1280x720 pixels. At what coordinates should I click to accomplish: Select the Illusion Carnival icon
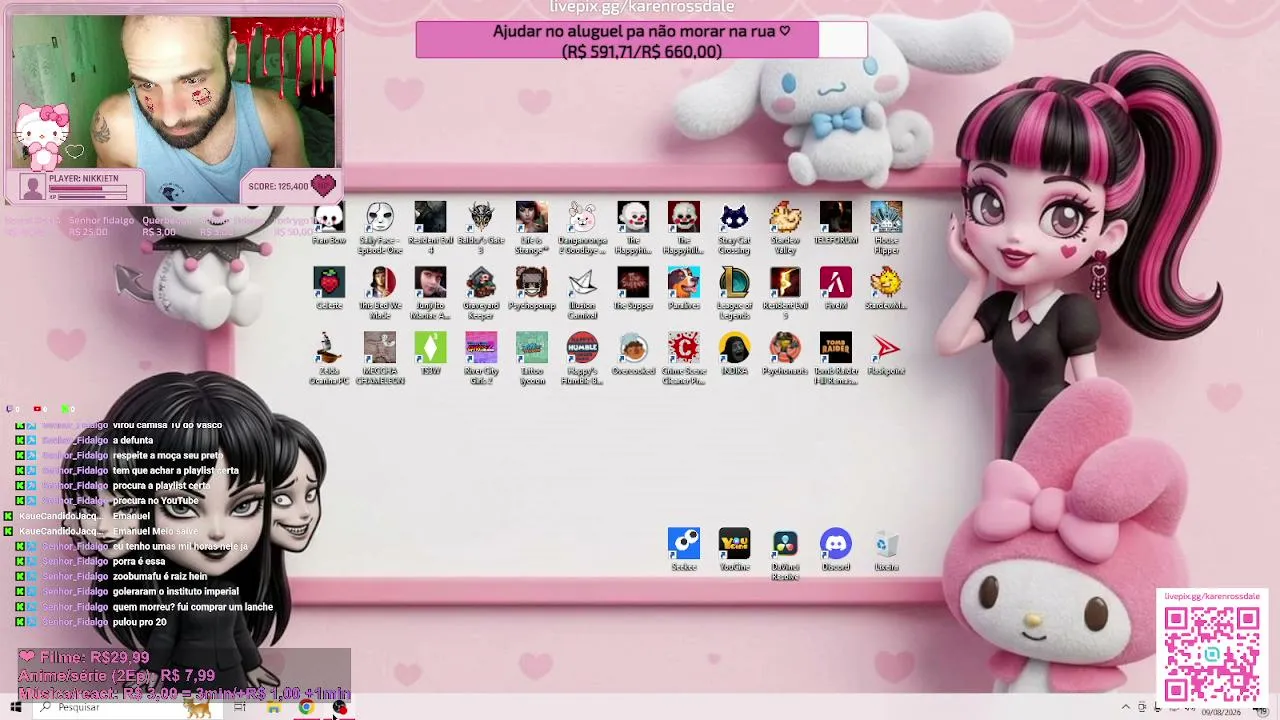point(582,293)
